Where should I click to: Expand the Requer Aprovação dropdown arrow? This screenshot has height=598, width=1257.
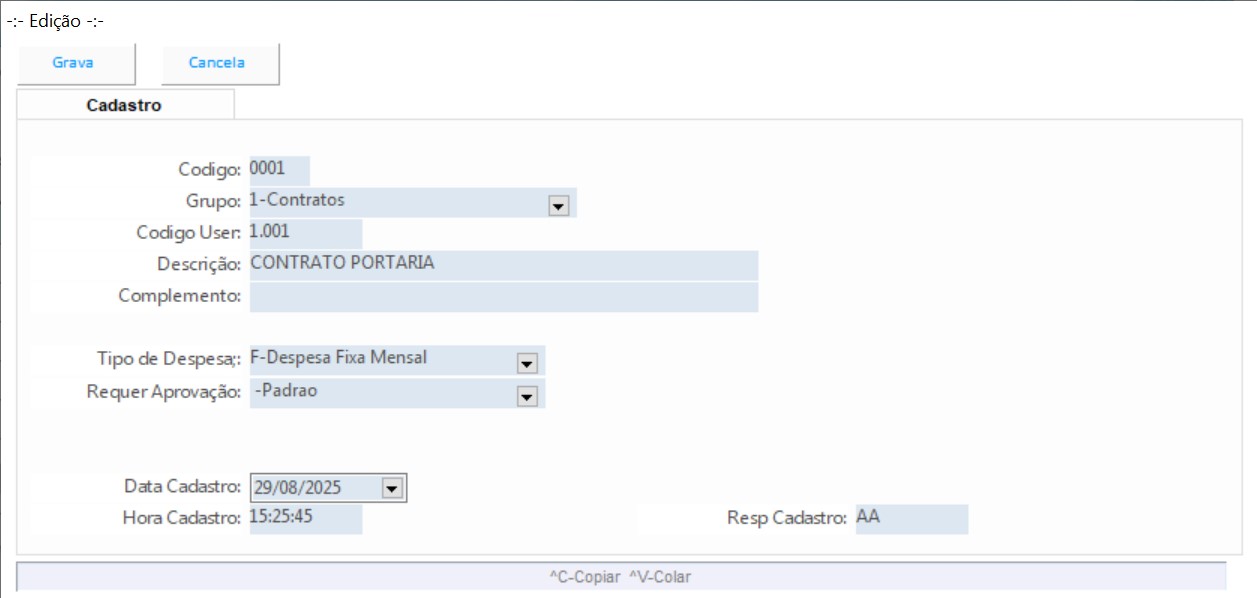pyautogui.click(x=527, y=396)
